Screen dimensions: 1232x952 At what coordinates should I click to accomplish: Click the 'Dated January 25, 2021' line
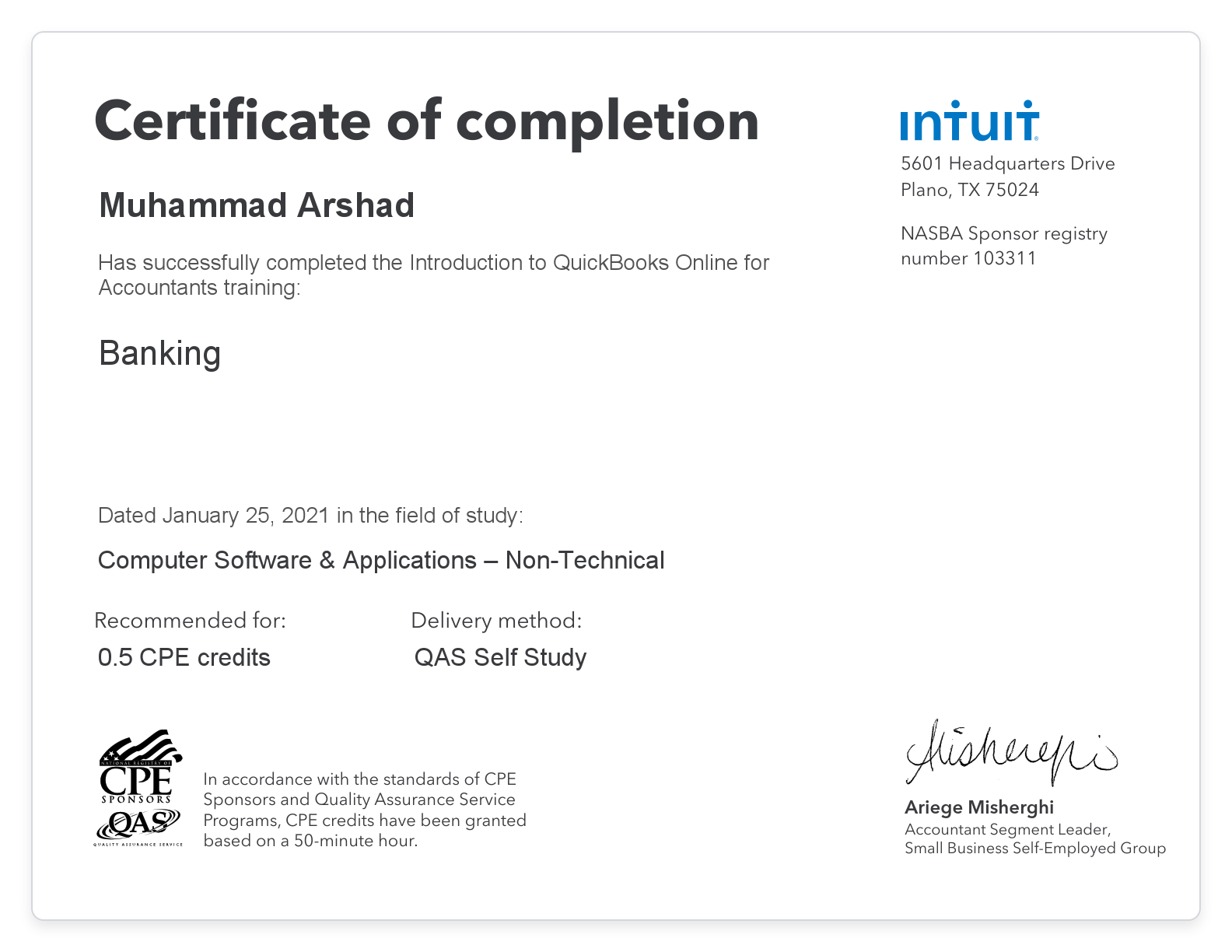(310, 516)
